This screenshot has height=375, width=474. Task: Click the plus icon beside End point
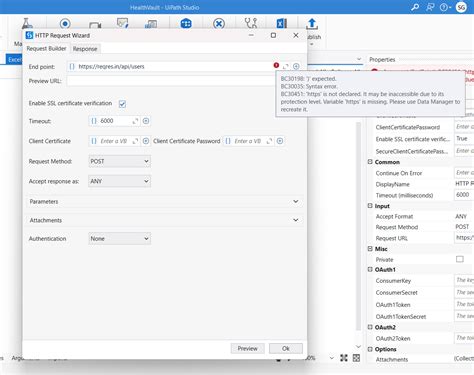[296, 66]
